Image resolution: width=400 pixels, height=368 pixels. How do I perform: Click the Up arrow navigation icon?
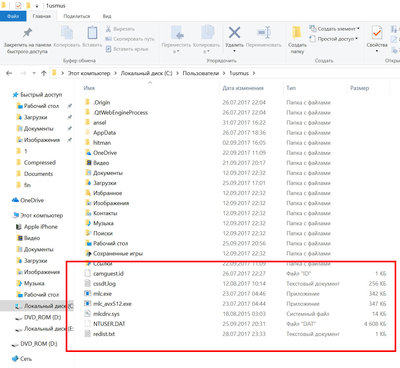44,73
